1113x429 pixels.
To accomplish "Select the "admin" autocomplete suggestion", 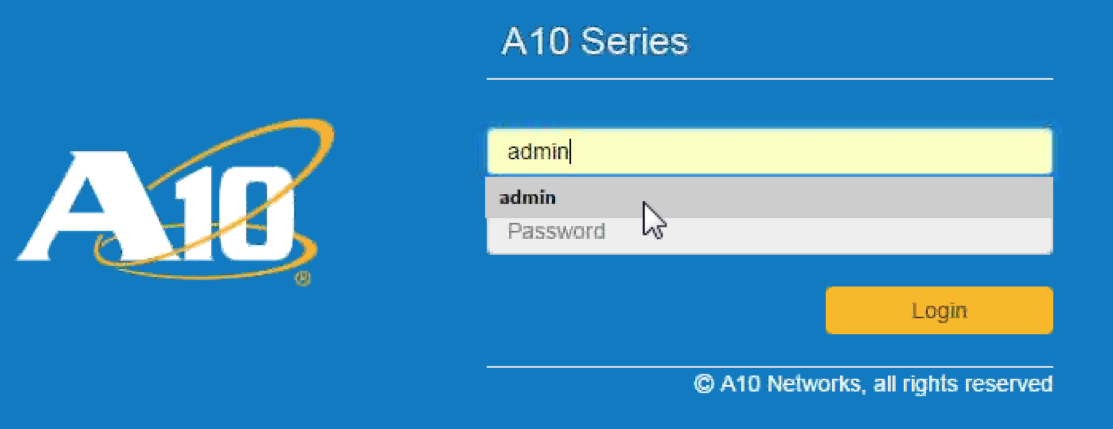I will (528, 198).
